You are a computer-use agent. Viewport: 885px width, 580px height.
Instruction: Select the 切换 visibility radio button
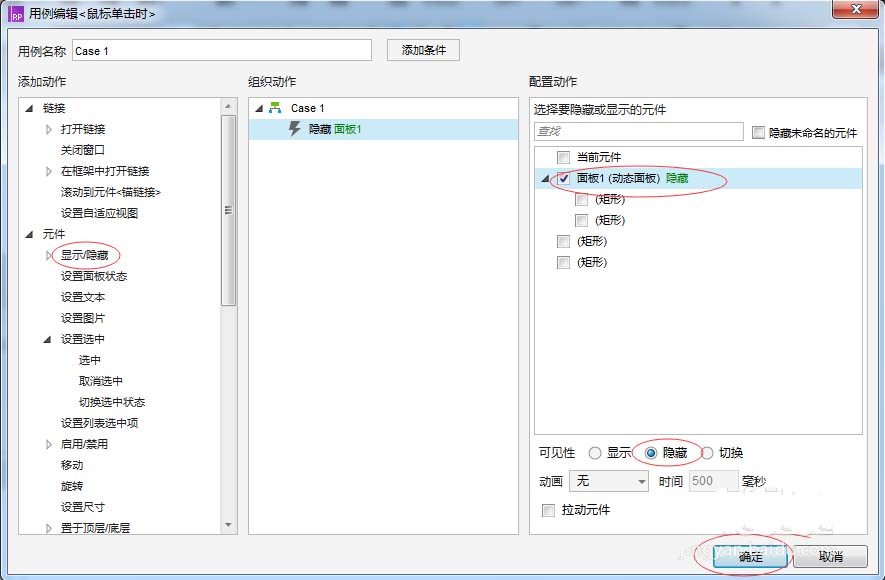tap(707, 452)
